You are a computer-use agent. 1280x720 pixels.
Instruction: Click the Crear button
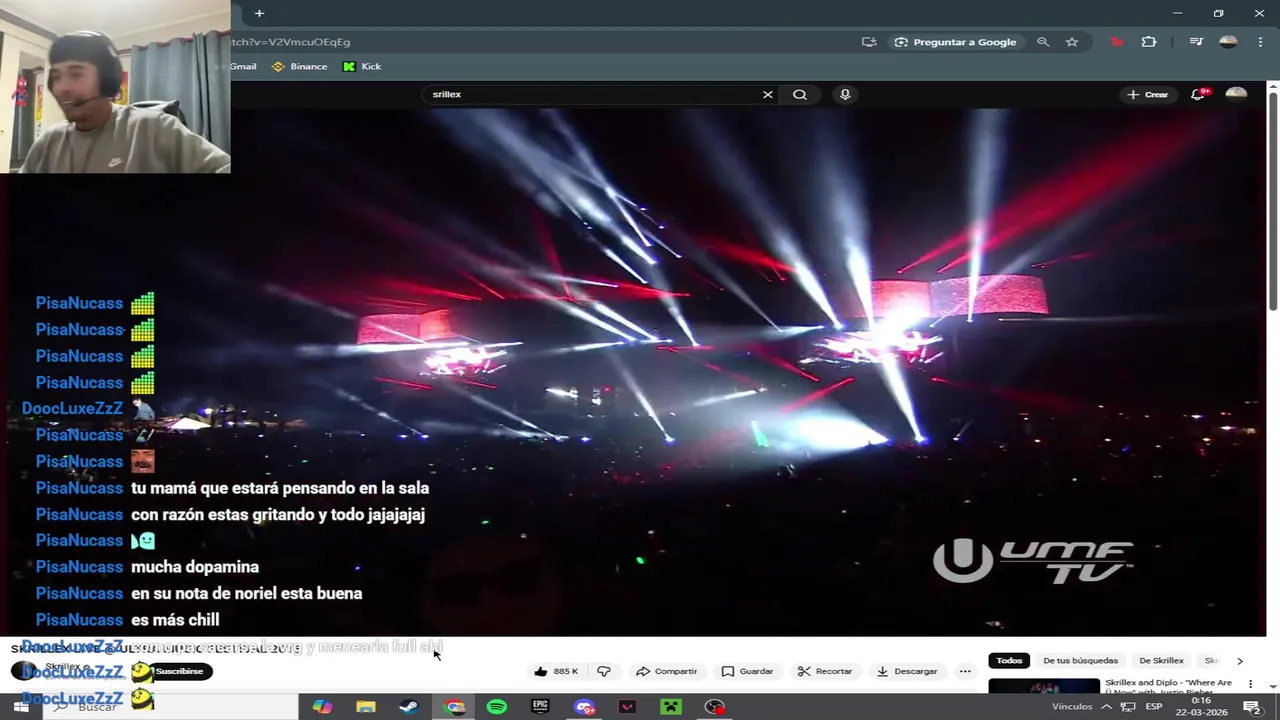[x=1147, y=94]
